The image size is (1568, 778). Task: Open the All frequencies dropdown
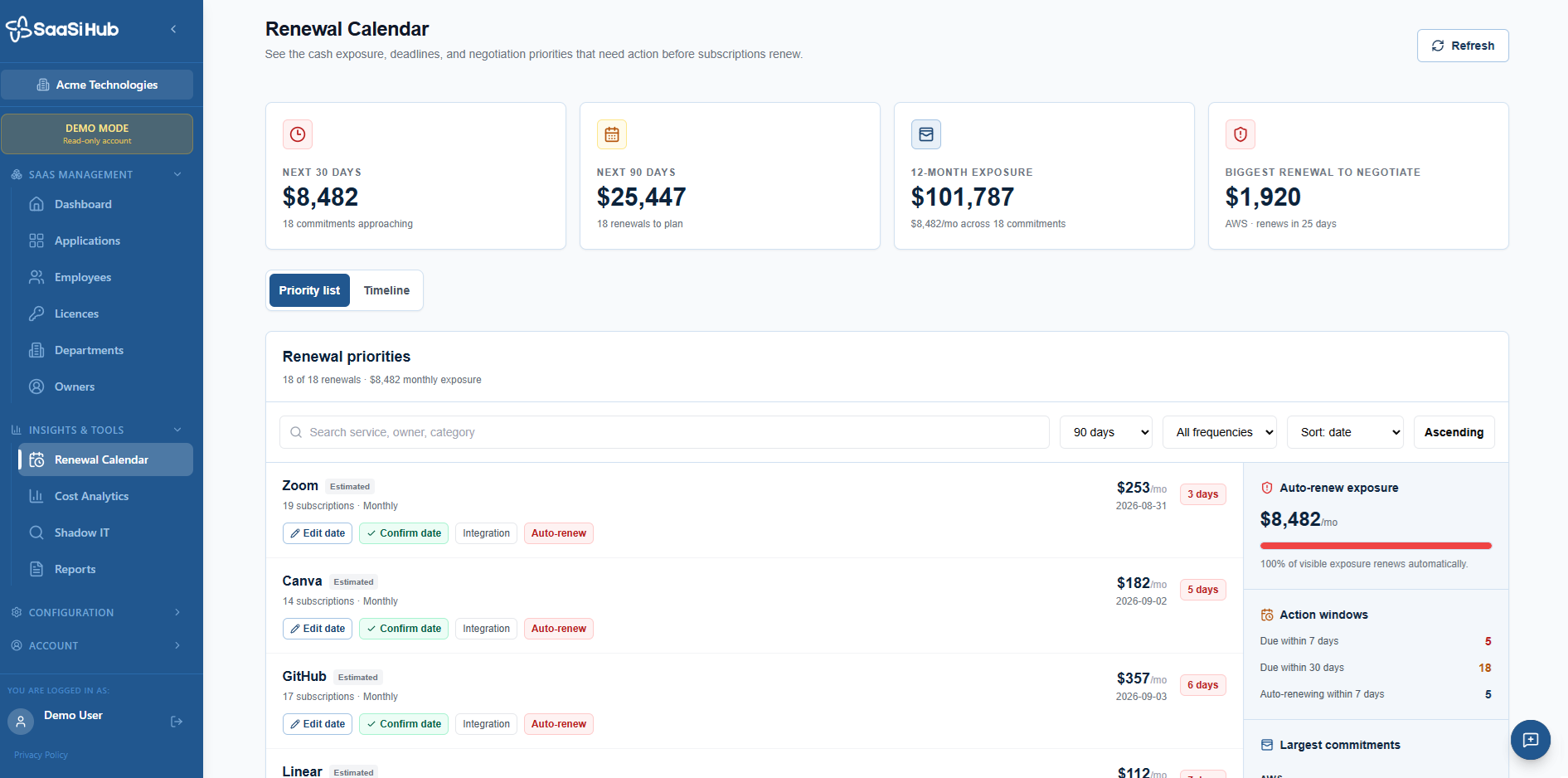1220,432
